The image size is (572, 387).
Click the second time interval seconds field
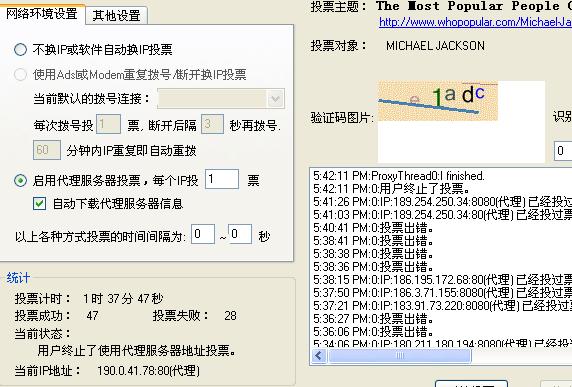click(240, 234)
